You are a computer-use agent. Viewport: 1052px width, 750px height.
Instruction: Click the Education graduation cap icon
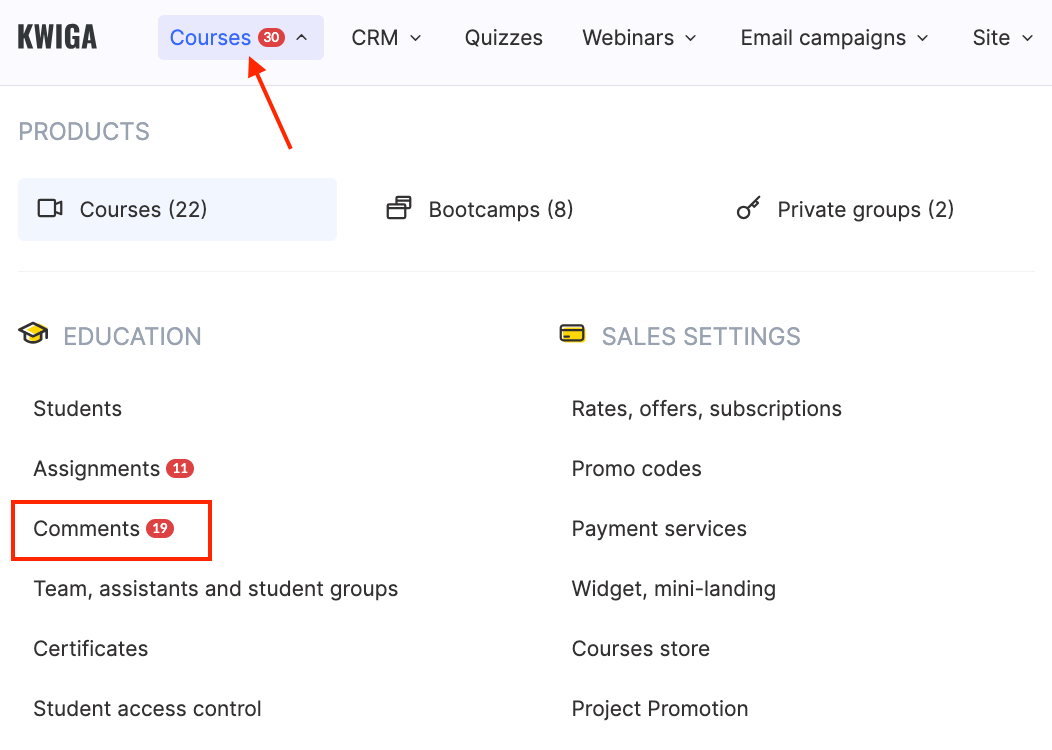pos(33,334)
